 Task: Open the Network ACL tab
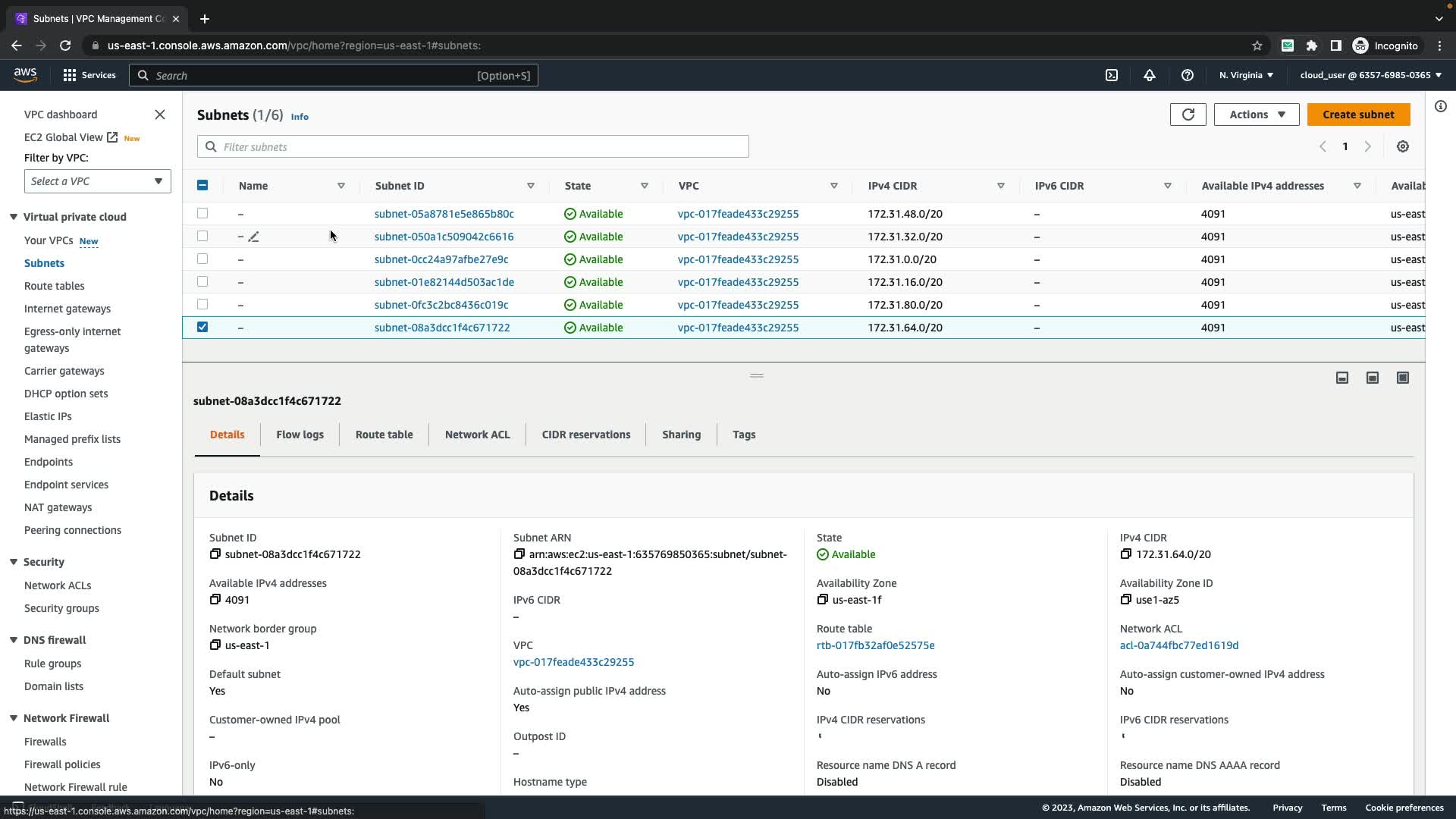(x=477, y=435)
